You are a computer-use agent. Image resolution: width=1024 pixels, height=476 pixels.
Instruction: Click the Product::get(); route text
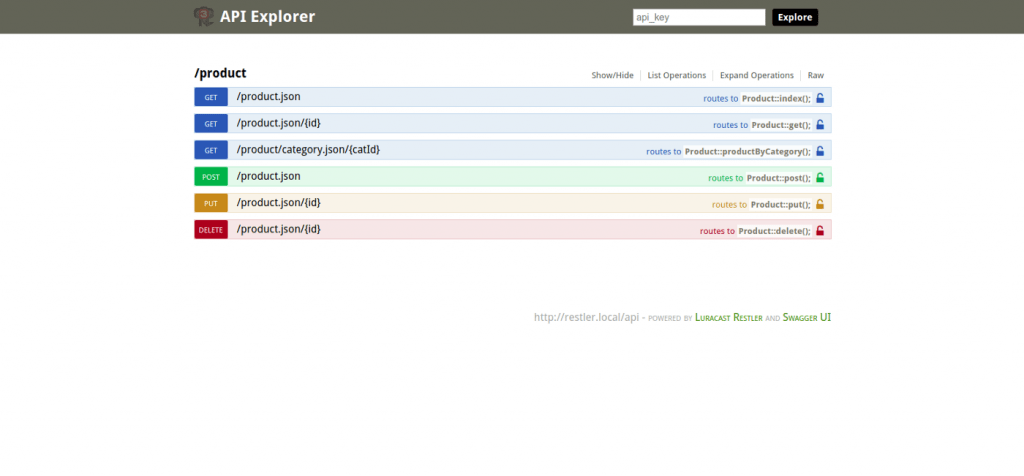tap(781, 125)
